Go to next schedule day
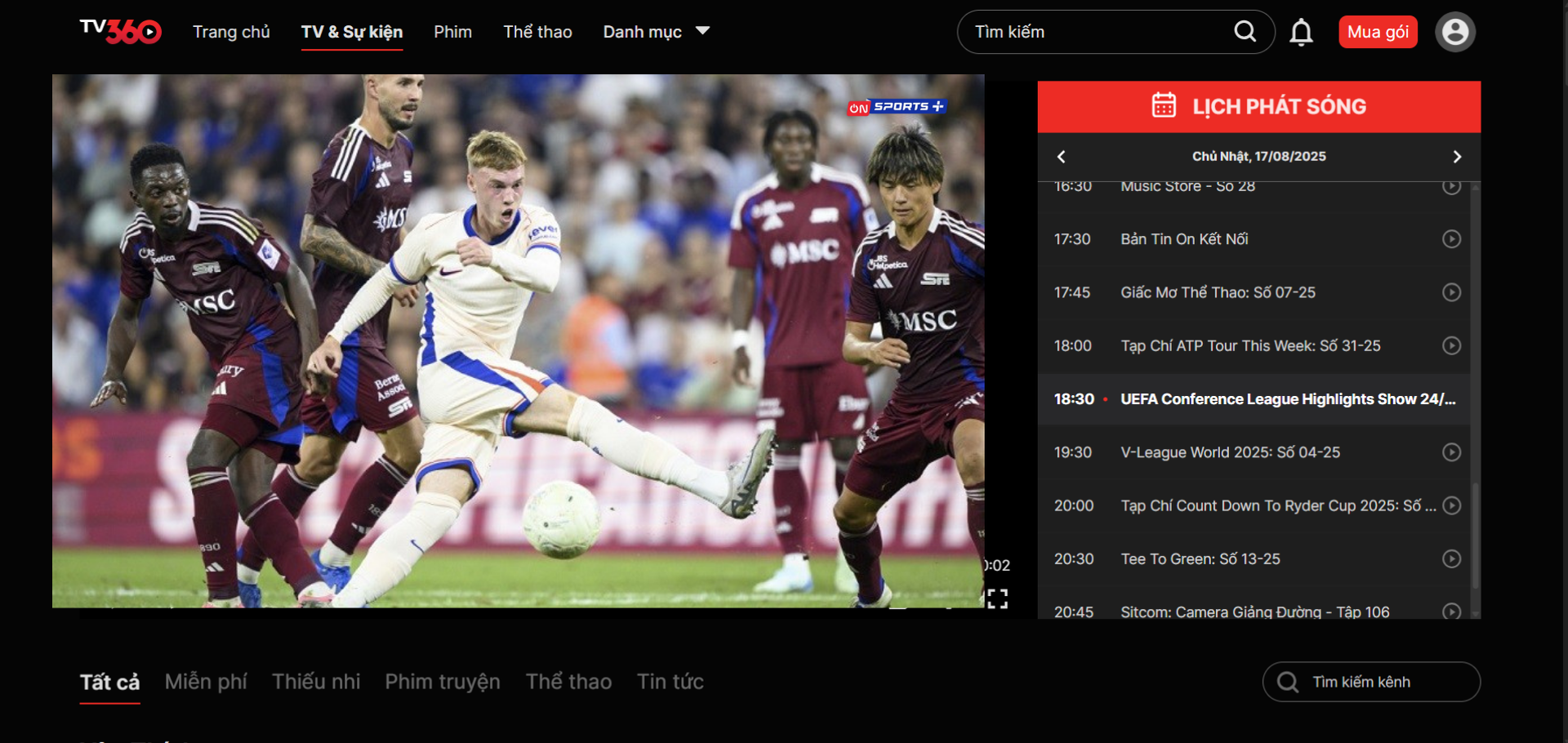Viewport: 1568px width, 743px height. pos(1457,157)
